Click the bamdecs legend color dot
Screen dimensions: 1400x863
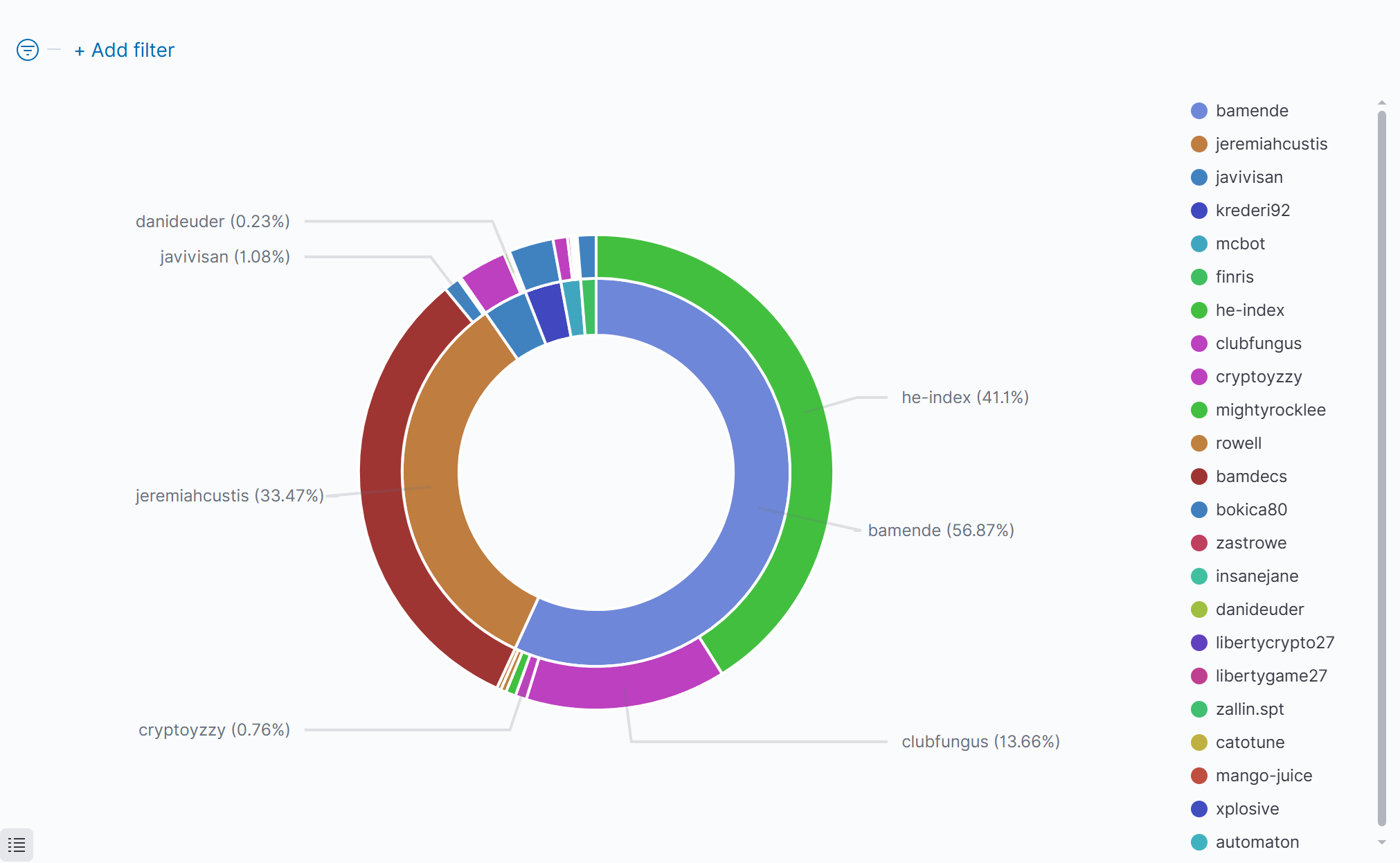point(1199,477)
